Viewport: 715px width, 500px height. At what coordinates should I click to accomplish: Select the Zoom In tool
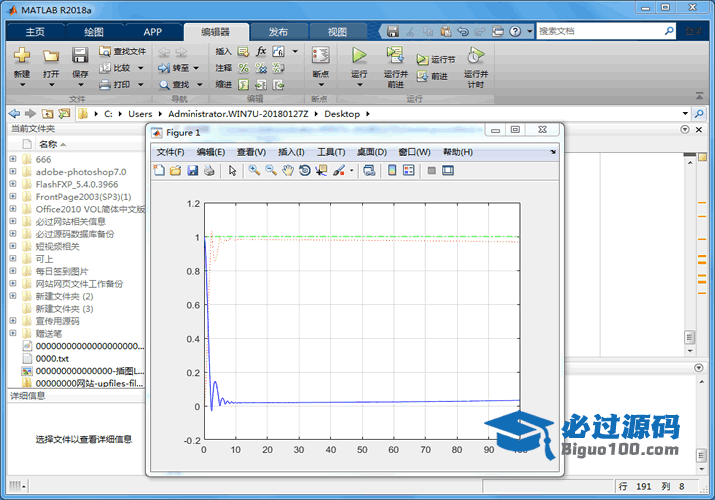click(254, 170)
